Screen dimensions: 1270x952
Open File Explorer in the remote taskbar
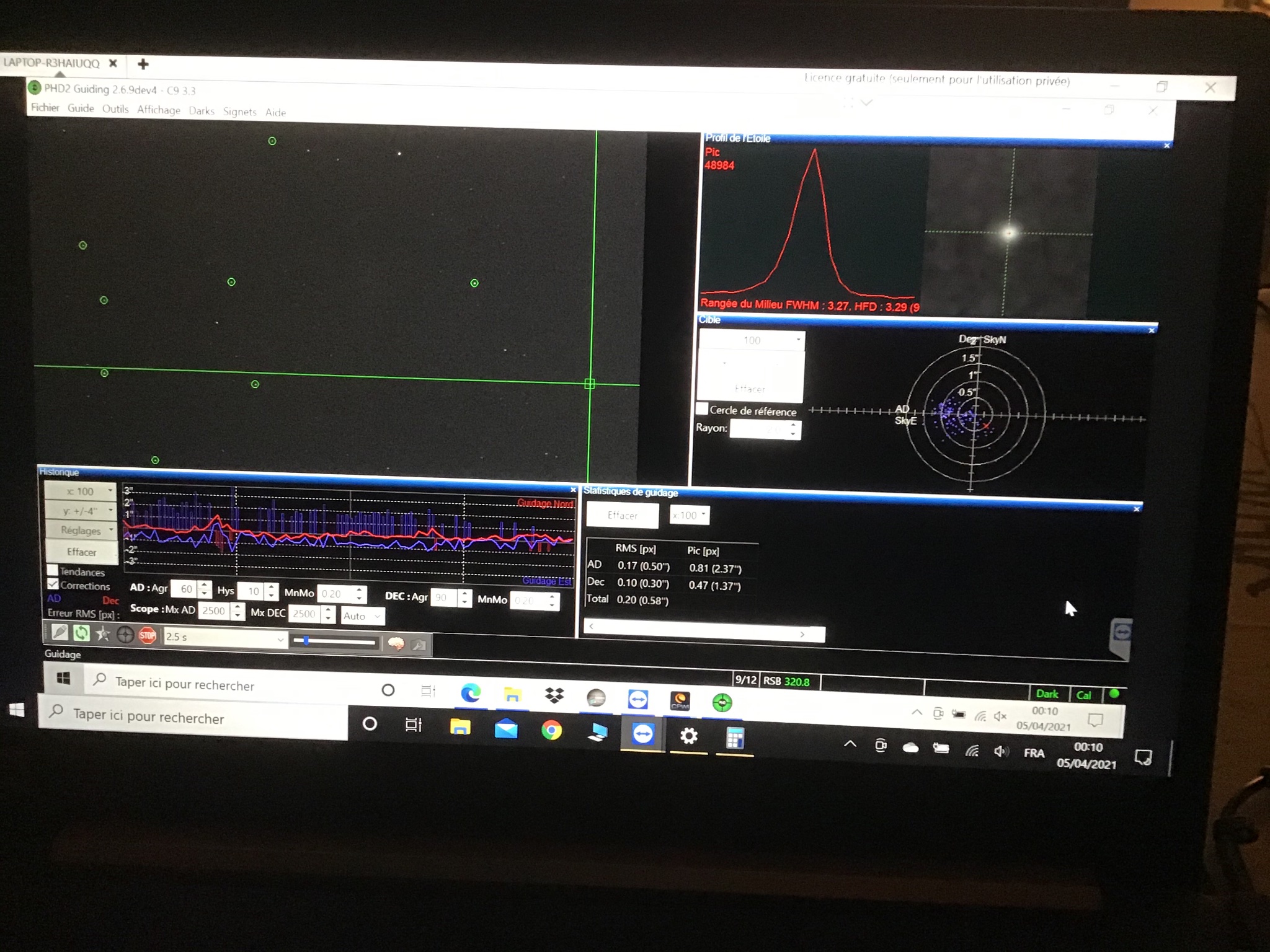512,695
